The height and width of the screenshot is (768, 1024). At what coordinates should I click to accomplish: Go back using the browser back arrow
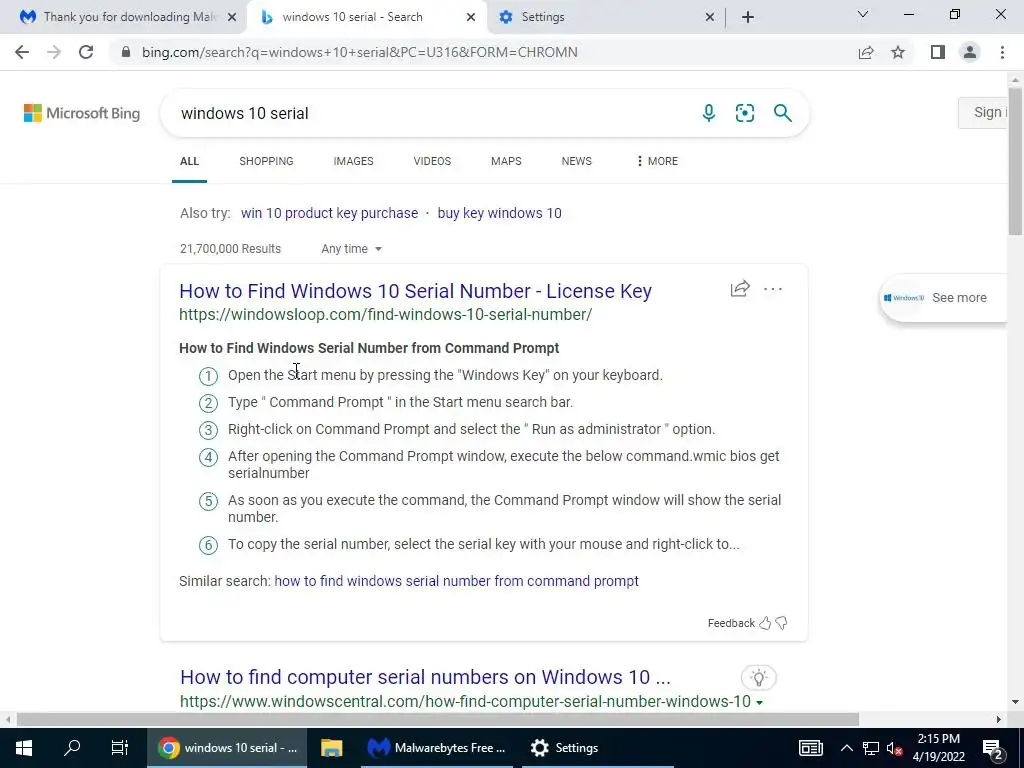(22, 52)
